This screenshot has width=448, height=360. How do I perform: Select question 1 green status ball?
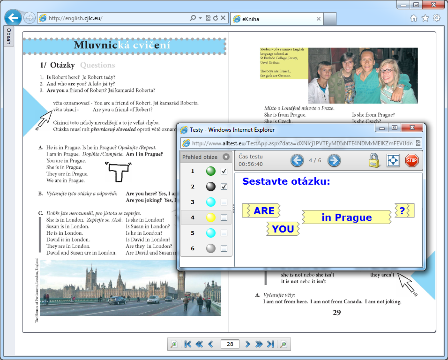click(x=211, y=171)
